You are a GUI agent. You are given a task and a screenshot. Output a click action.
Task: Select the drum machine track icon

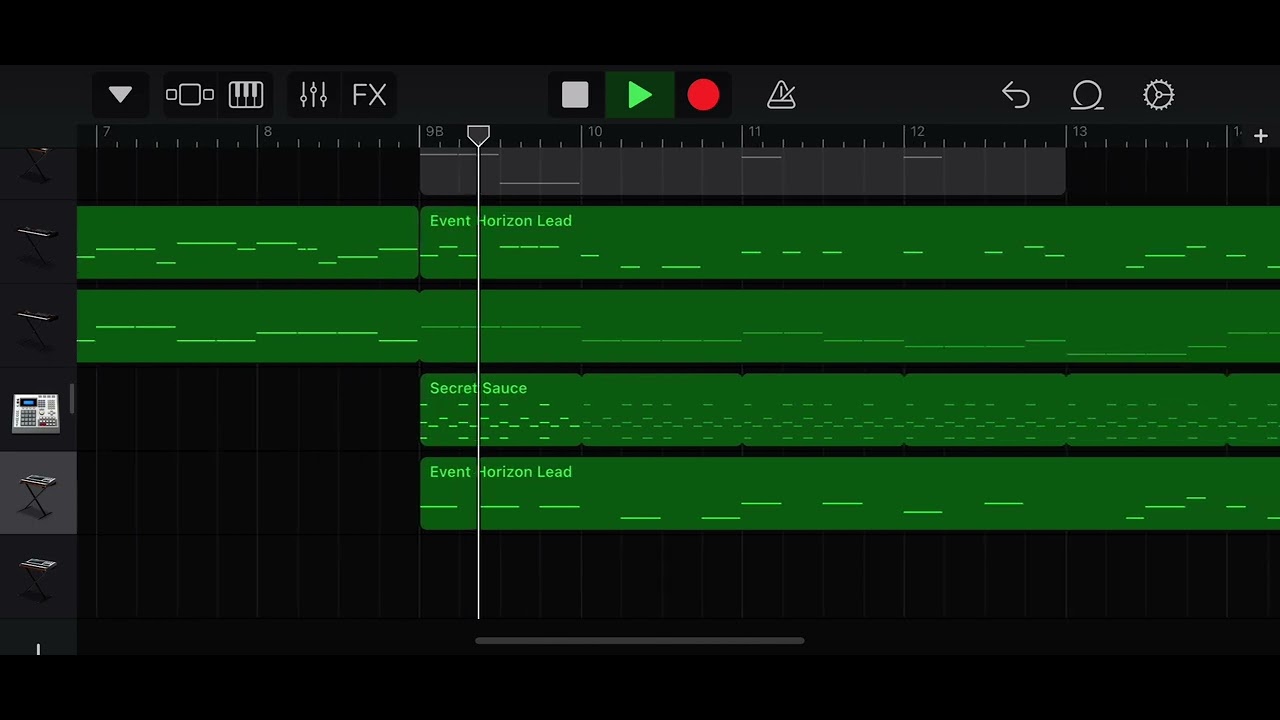click(36, 411)
